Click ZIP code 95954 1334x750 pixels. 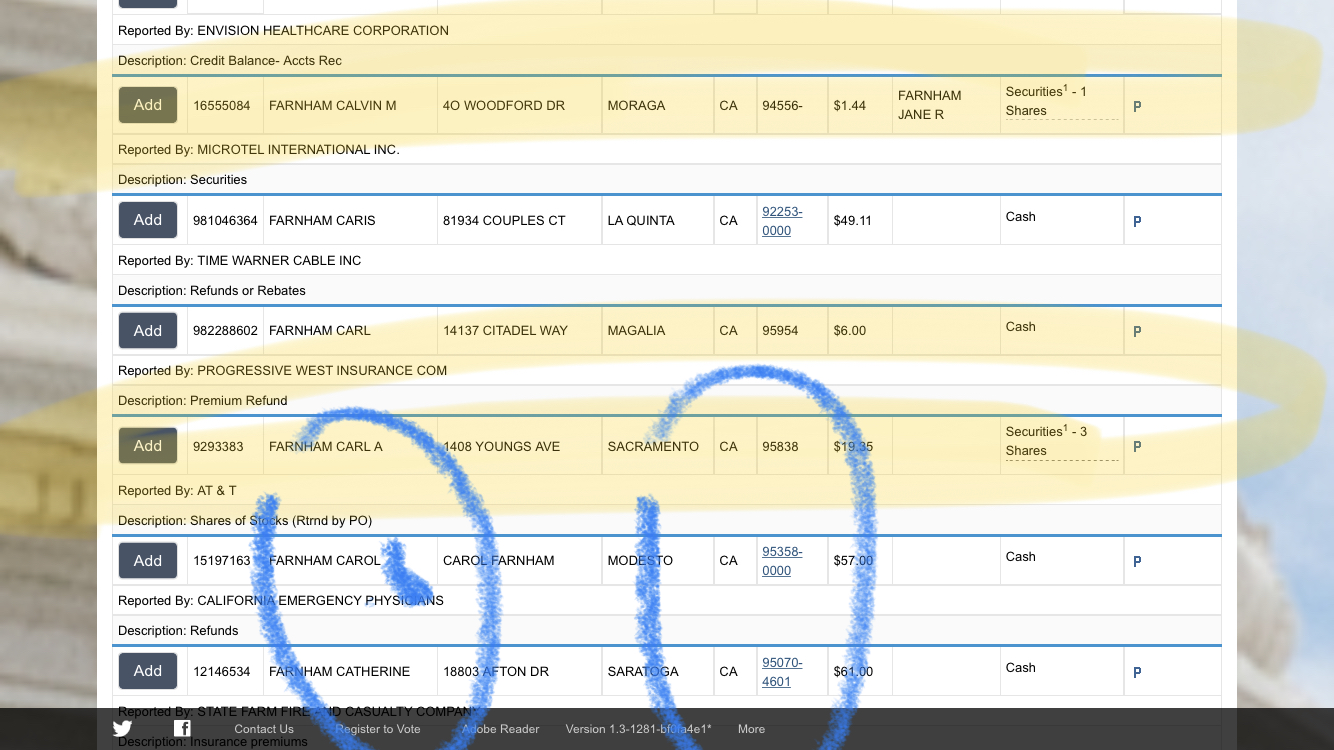tap(780, 330)
